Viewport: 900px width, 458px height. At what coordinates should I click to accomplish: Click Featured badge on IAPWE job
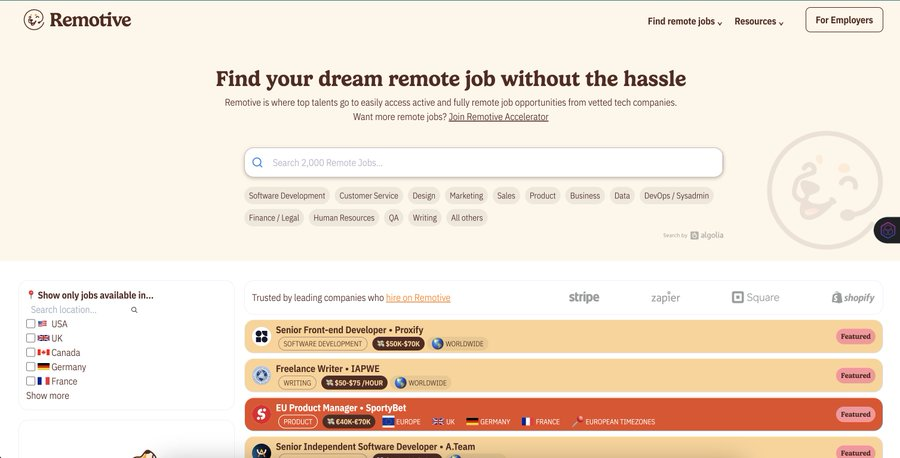855,375
